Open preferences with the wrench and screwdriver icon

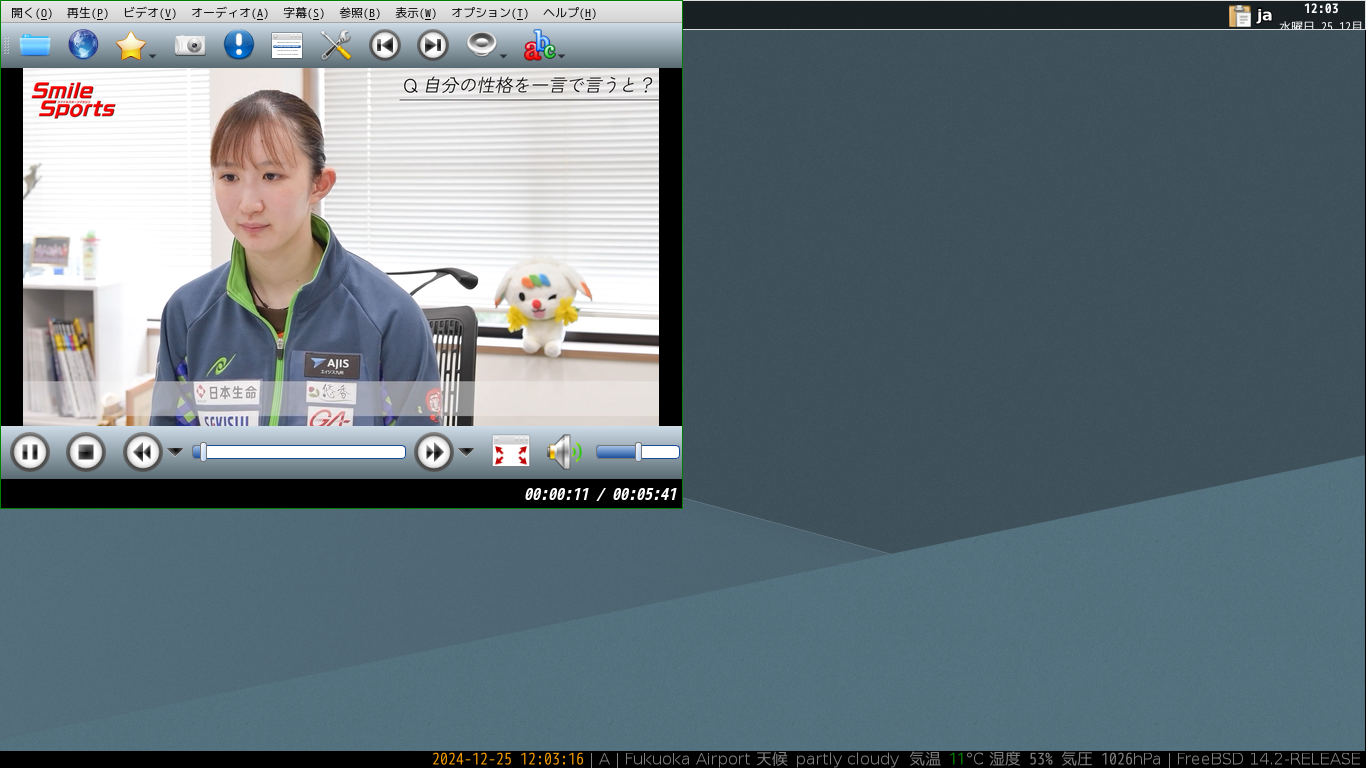click(x=336, y=45)
